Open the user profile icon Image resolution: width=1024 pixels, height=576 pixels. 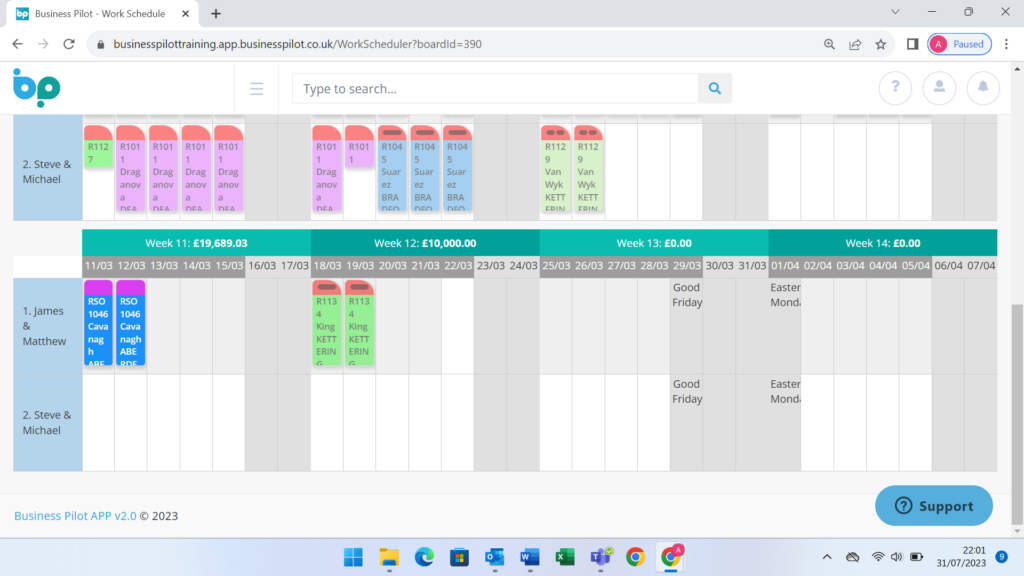(939, 88)
